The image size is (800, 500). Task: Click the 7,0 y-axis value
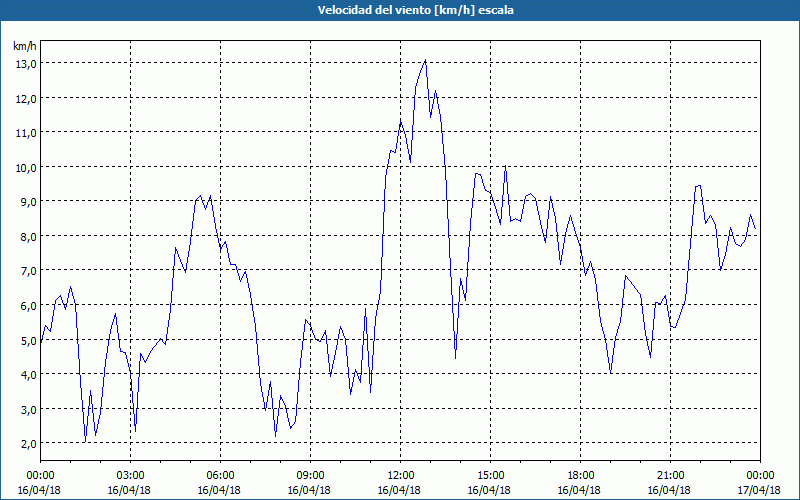point(29,270)
